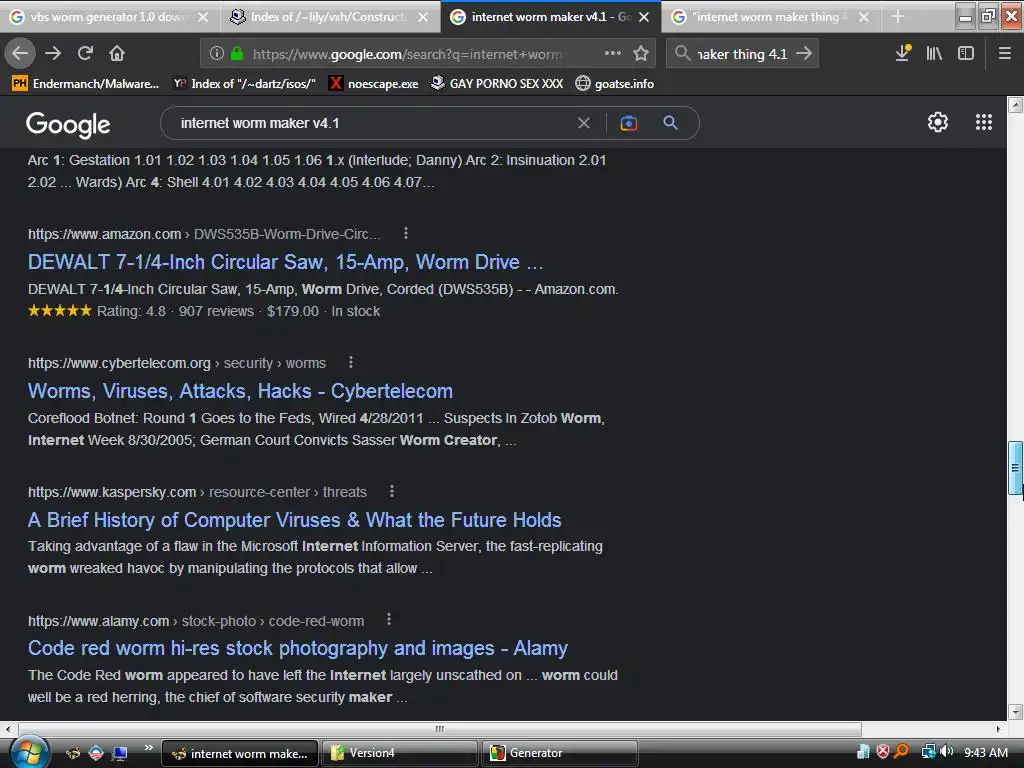This screenshot has width=1024, height=768.
Task: Open the browser Home page
Action: [x=117, y=53]
